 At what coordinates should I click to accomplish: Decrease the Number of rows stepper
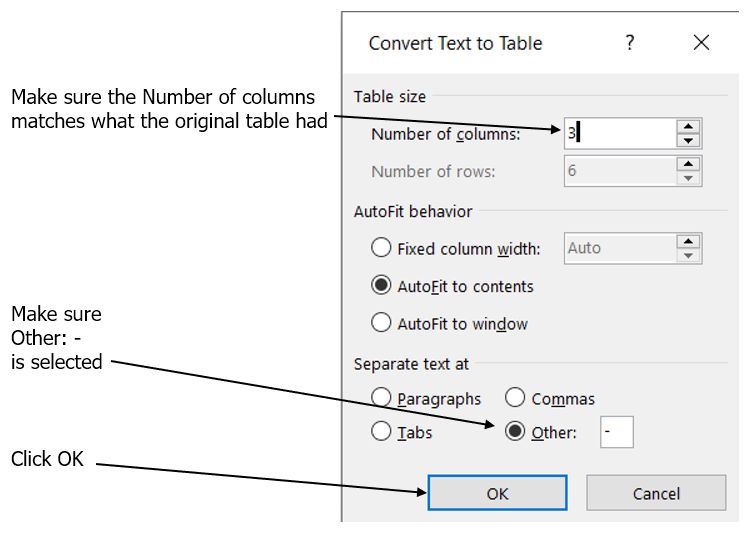688,178
